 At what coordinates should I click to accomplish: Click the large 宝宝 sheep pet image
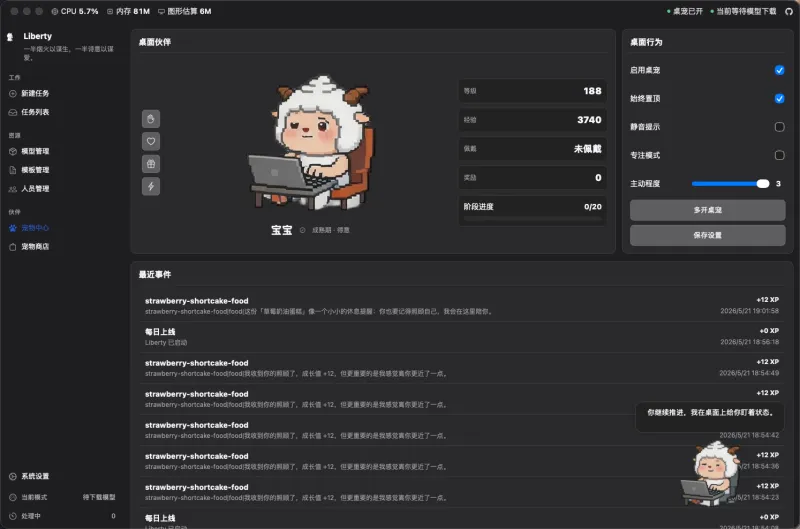click(311, 143)
